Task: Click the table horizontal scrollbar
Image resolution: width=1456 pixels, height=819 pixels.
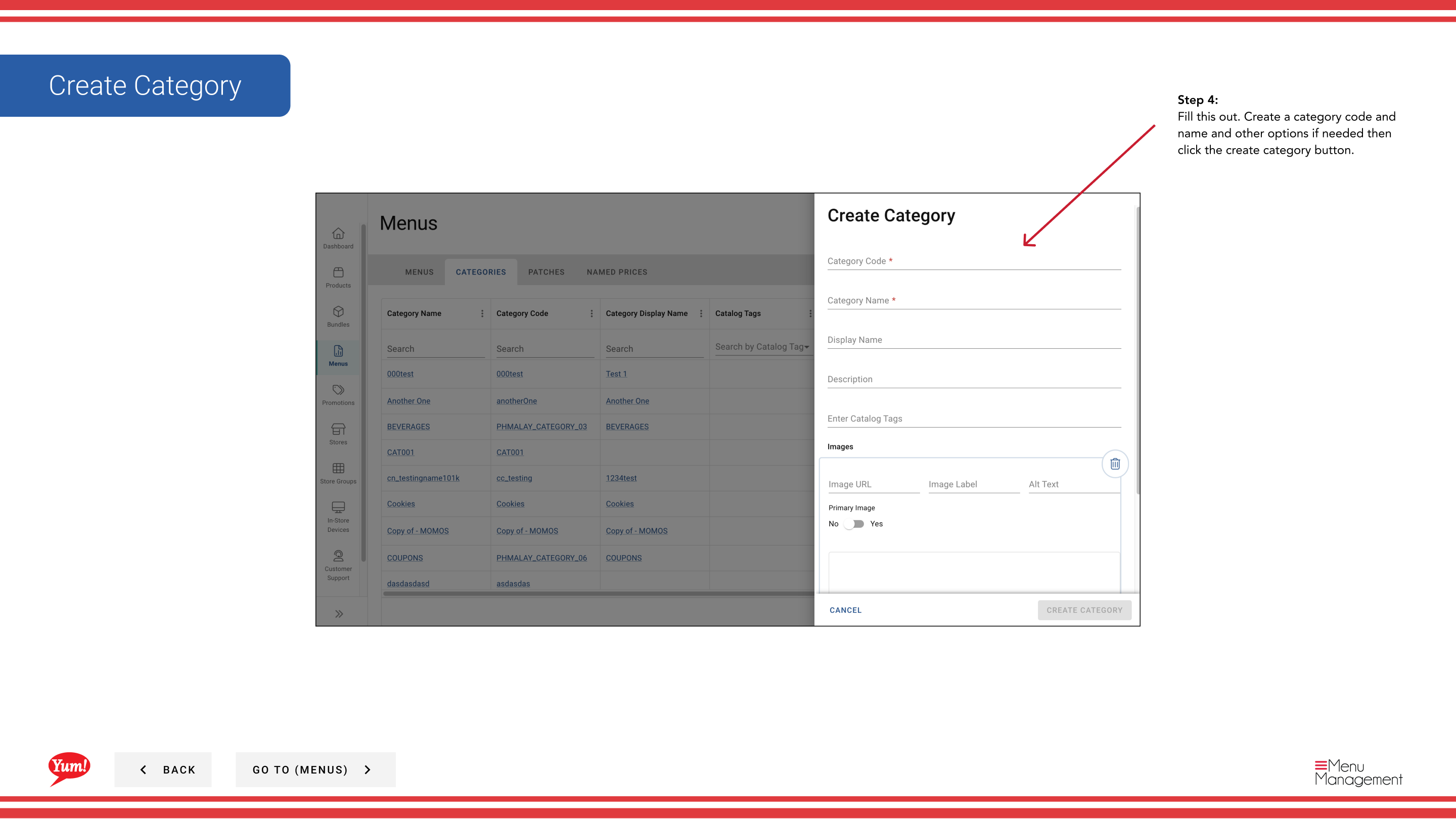Action: (599, 594)
